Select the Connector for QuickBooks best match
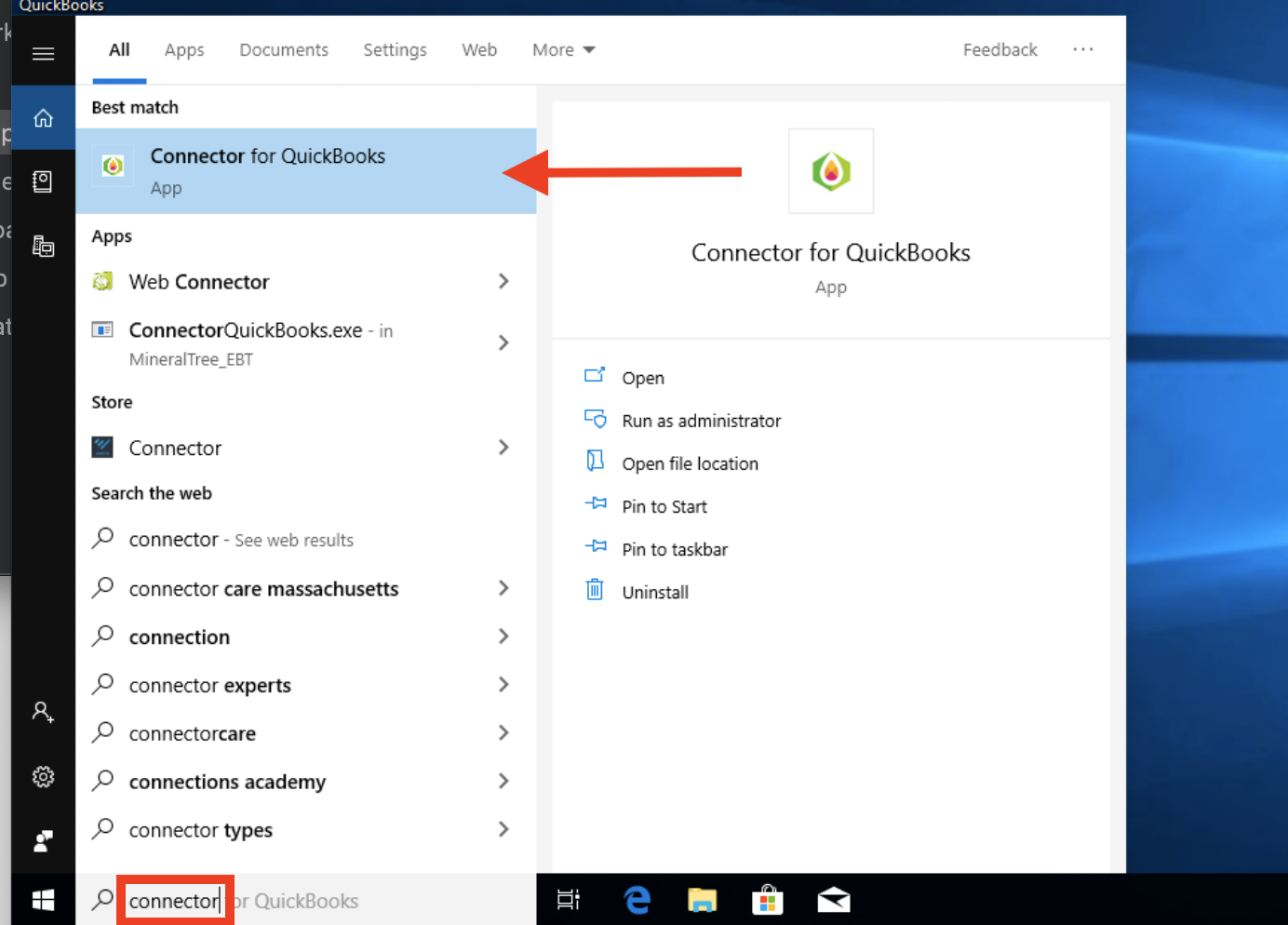Screen dimensions: 1288x925 point(306,171)
